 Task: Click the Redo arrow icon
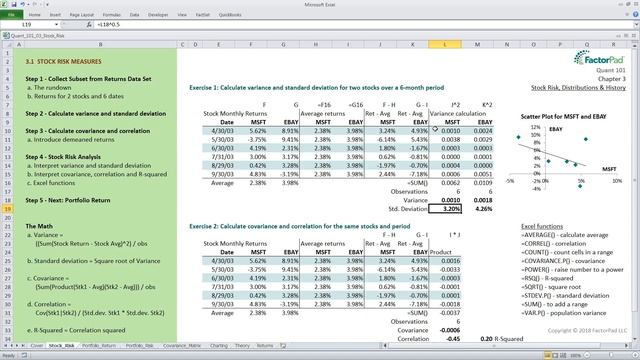35,4
